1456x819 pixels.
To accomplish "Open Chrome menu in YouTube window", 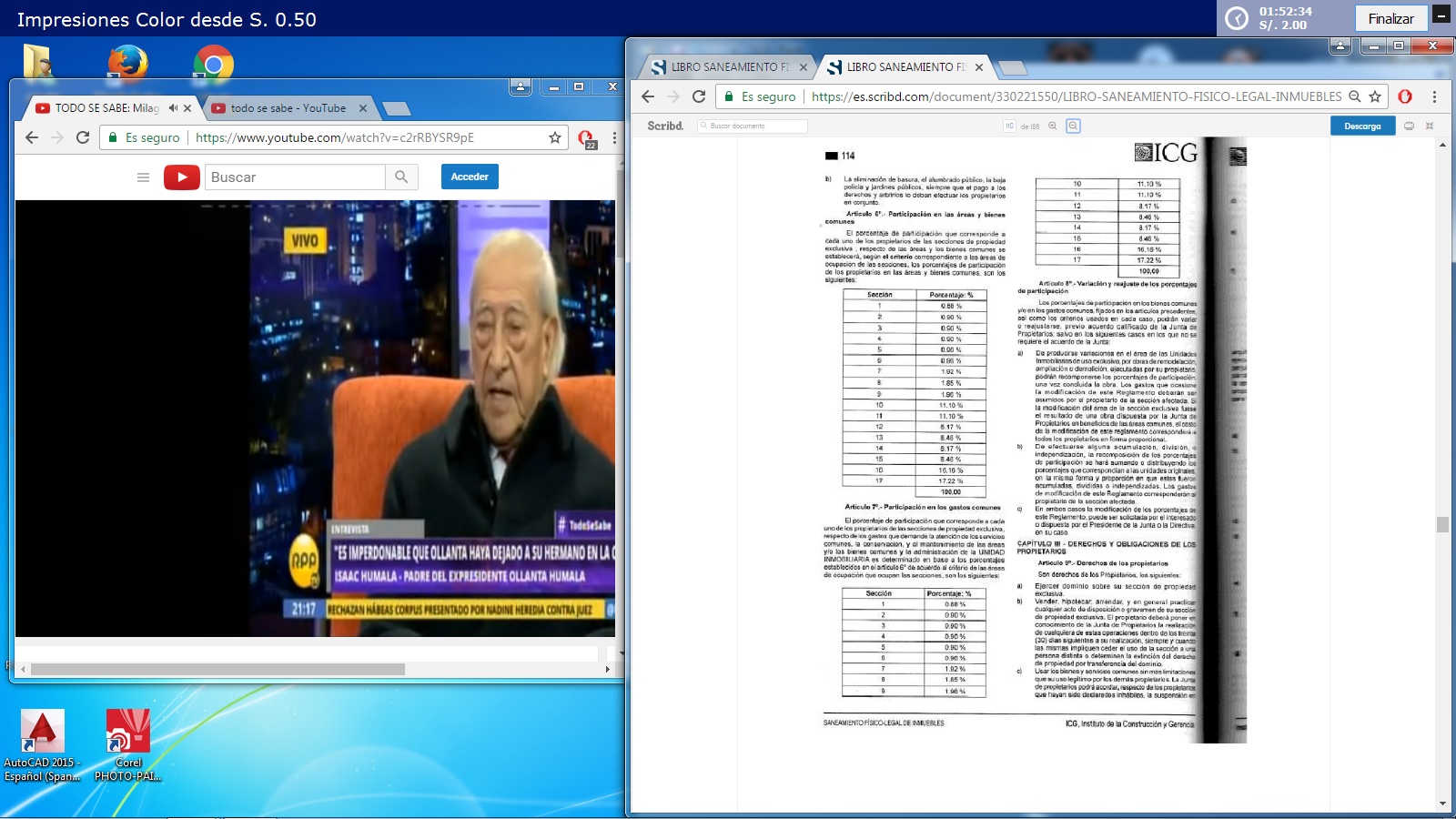I will 614,137.
